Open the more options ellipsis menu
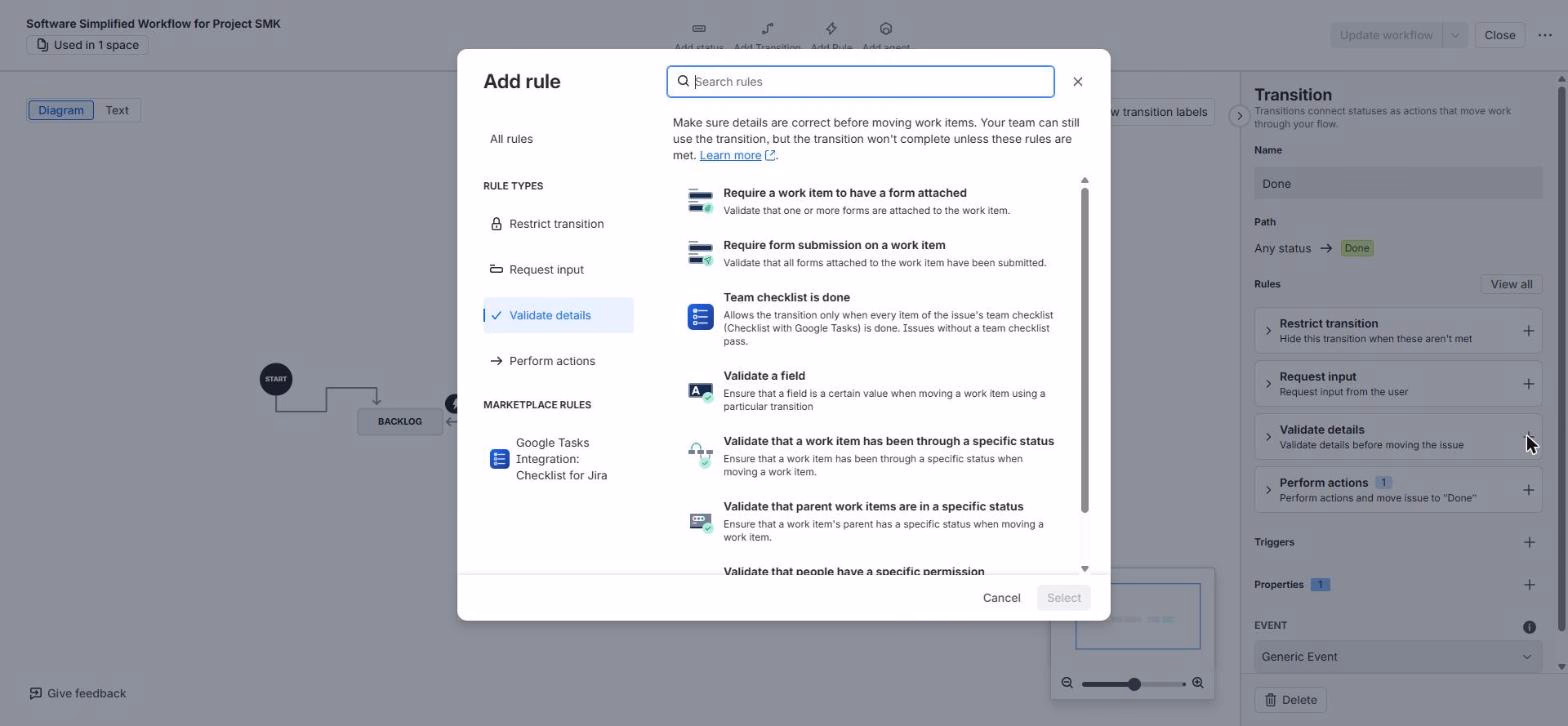Image resolution: width=1568 pixels, height=726 pixels. click(x=1545, y=35)
